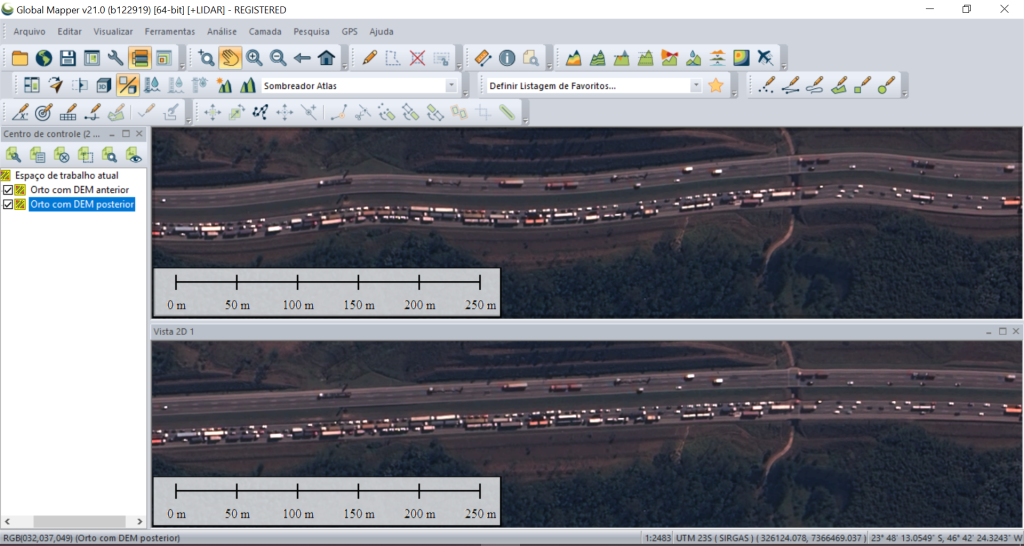Click the Digitizer pencil tool
The width and height of the screenshot is (1024, 546).
(x=370, y=58)
